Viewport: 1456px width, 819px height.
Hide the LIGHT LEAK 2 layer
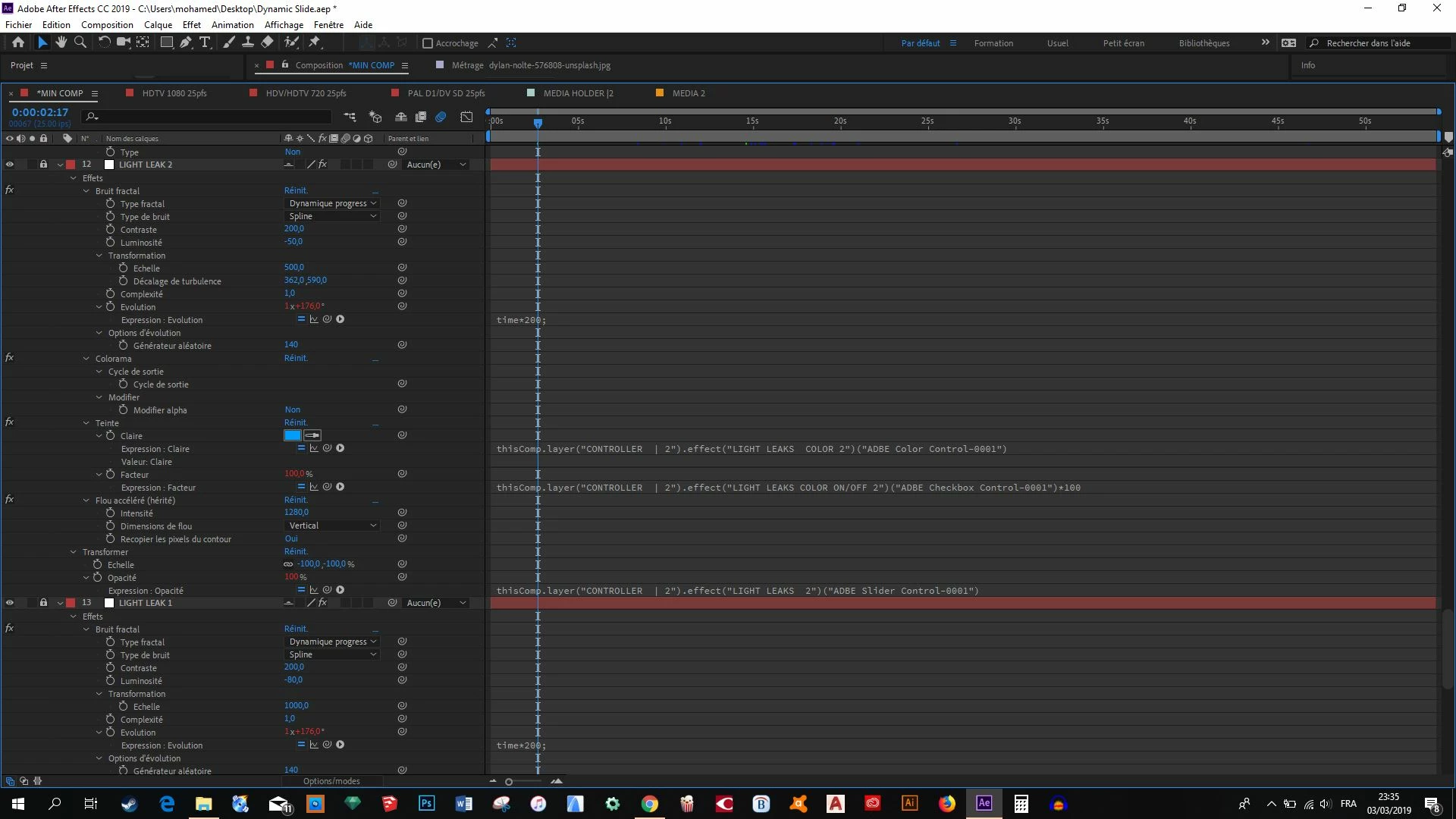(x=10, y=165)
